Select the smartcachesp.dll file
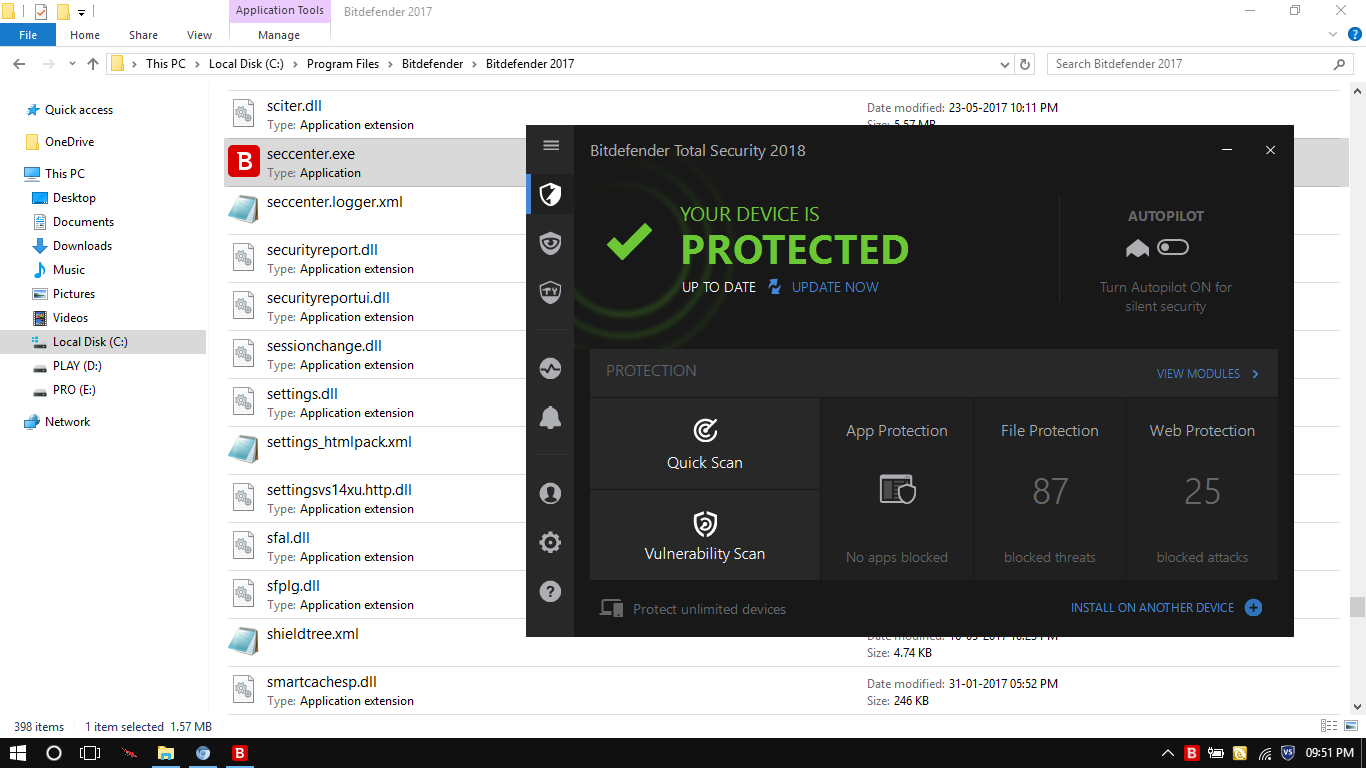 (x=784, y=690)
